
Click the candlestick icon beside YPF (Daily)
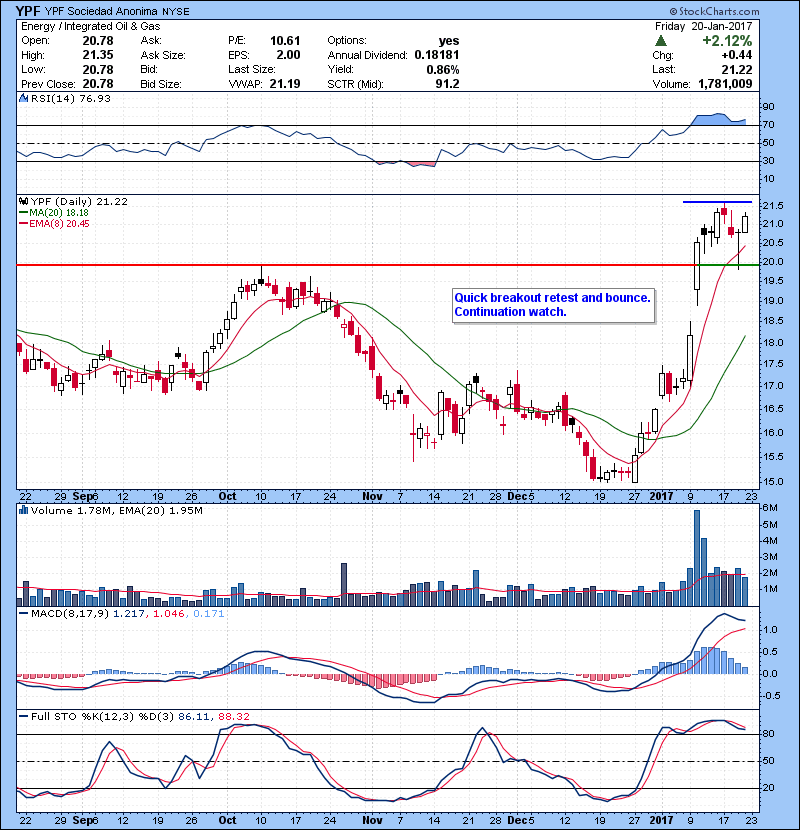(x=23, y=201)
